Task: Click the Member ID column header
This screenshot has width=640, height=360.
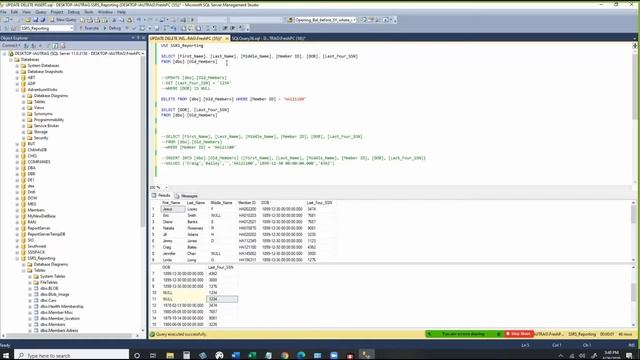Action: (x=247, y=203)
